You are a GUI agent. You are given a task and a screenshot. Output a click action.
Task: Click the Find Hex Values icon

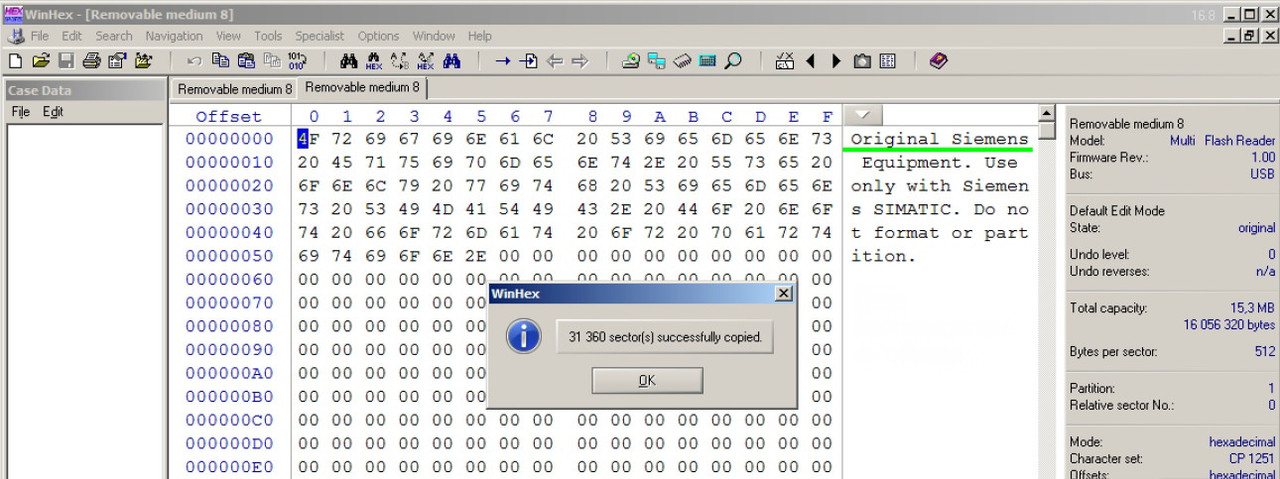tap(374, 61)
